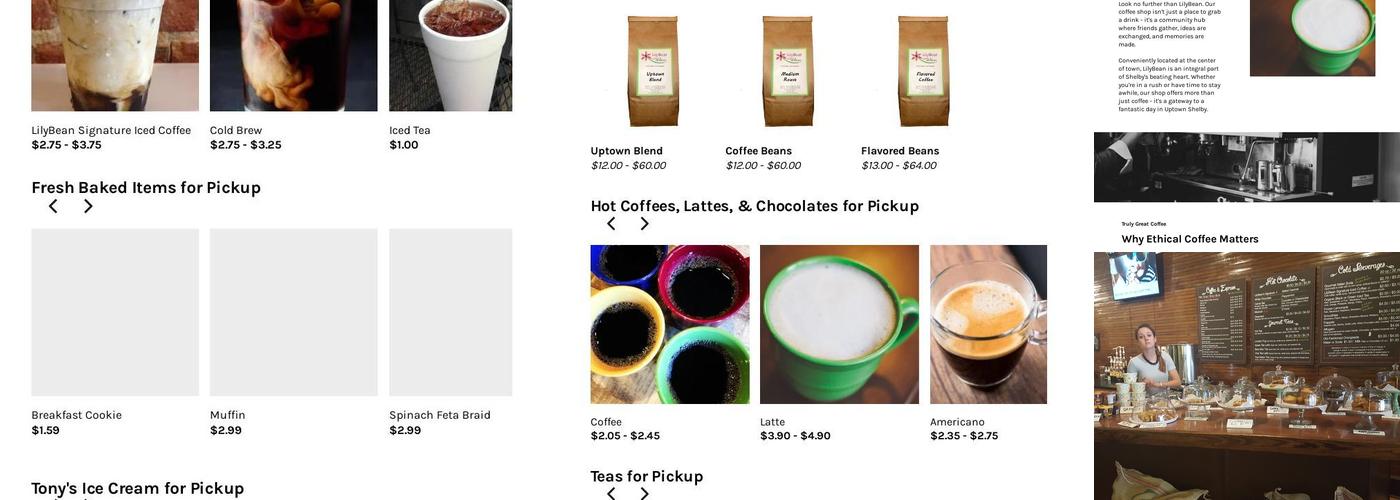1400x500 pixels.
Task: Open the Muffin item link
Action: [227, 415]
